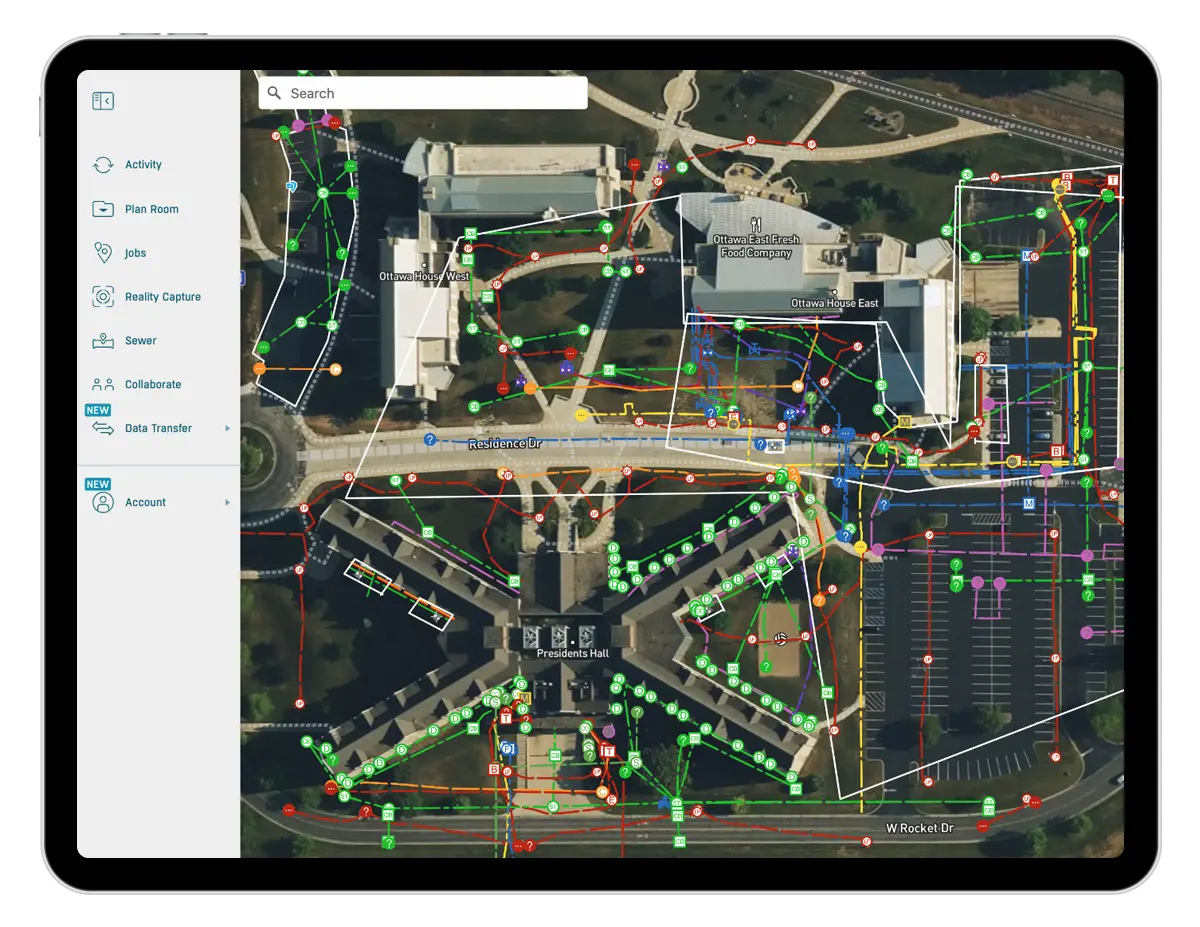The height and width of the screenshot is (927, 1200).
Task: Click the Jobs location pin icon
Action: tap(104, 252)
